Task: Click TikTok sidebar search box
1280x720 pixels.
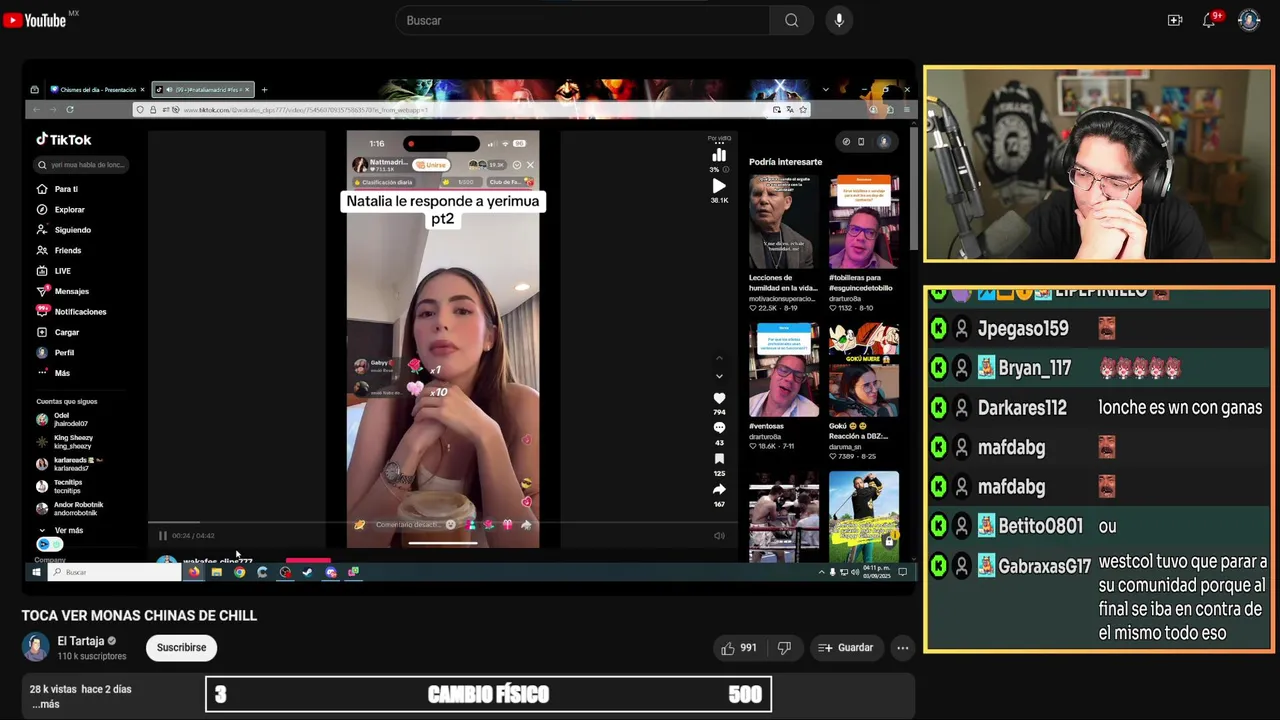Action: [x=82, y=165]
